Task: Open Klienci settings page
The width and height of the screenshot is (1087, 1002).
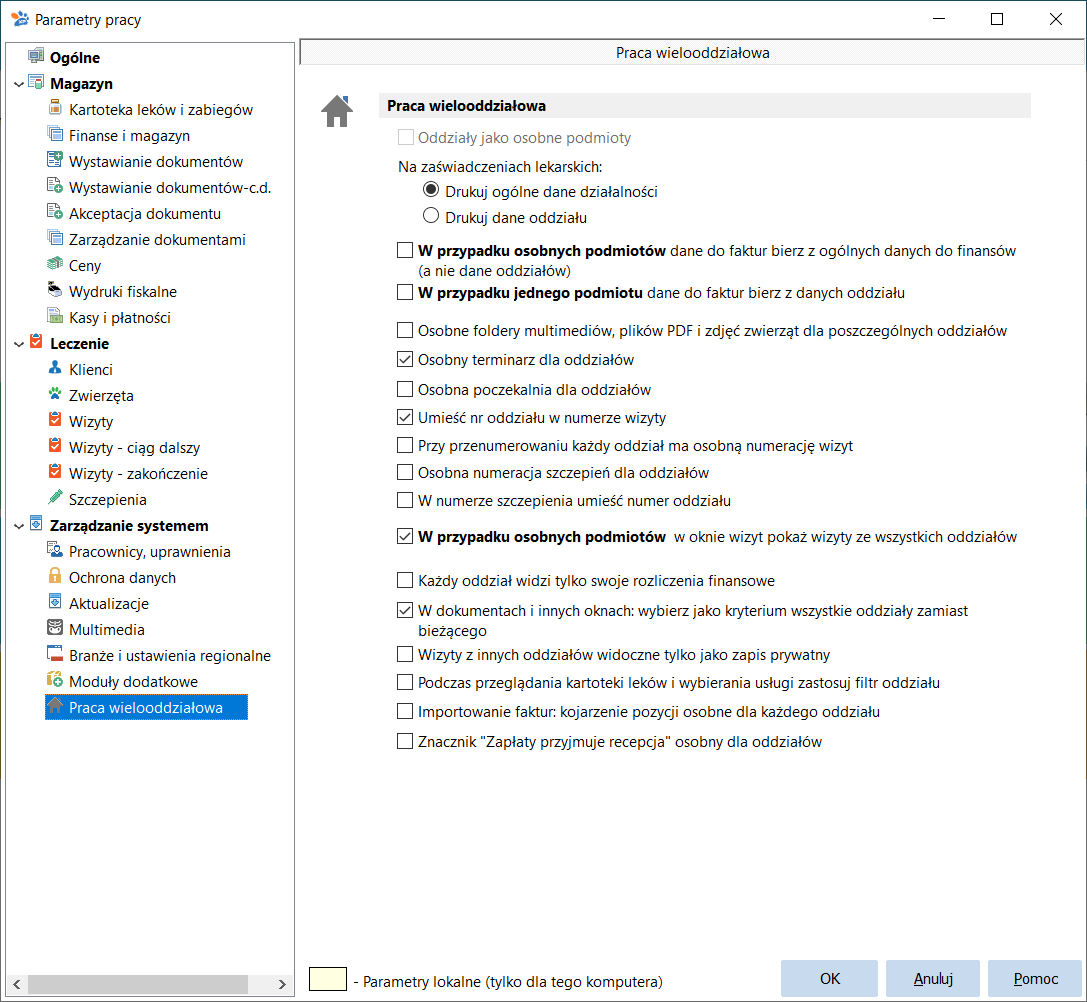Action: [x=91, y=370]
